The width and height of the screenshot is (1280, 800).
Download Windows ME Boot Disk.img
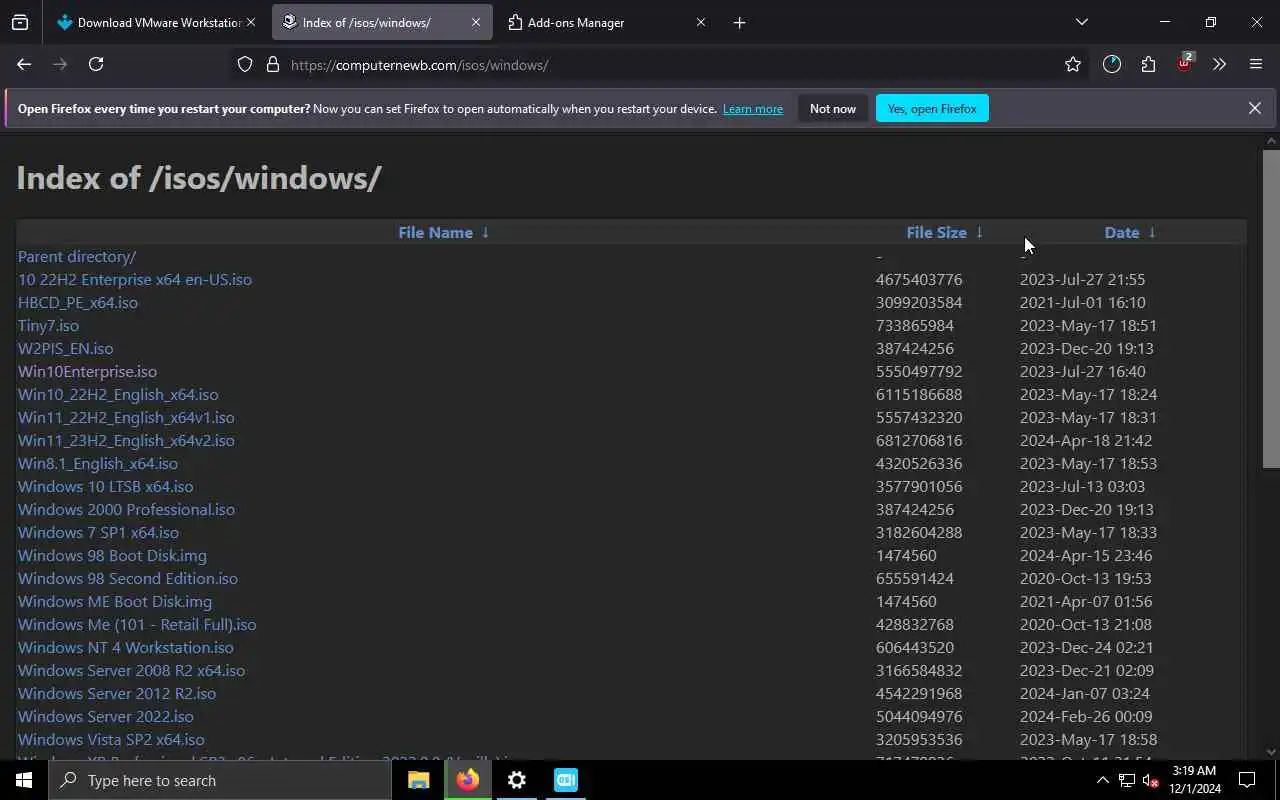coord(115,601)
